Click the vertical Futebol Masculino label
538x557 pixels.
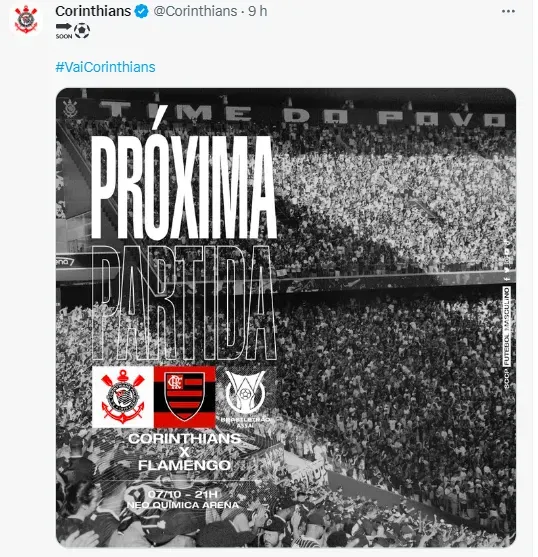click(x=507, y=327)
